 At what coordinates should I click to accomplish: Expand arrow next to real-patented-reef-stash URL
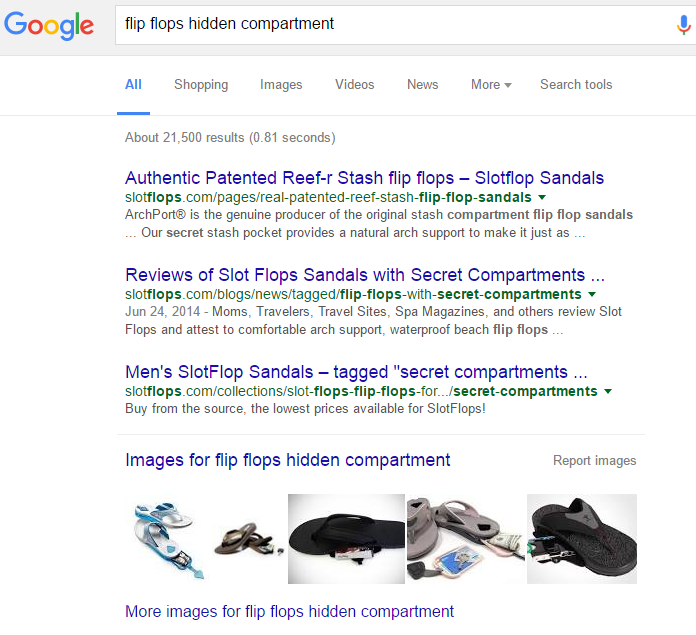(x=542, y=197)
